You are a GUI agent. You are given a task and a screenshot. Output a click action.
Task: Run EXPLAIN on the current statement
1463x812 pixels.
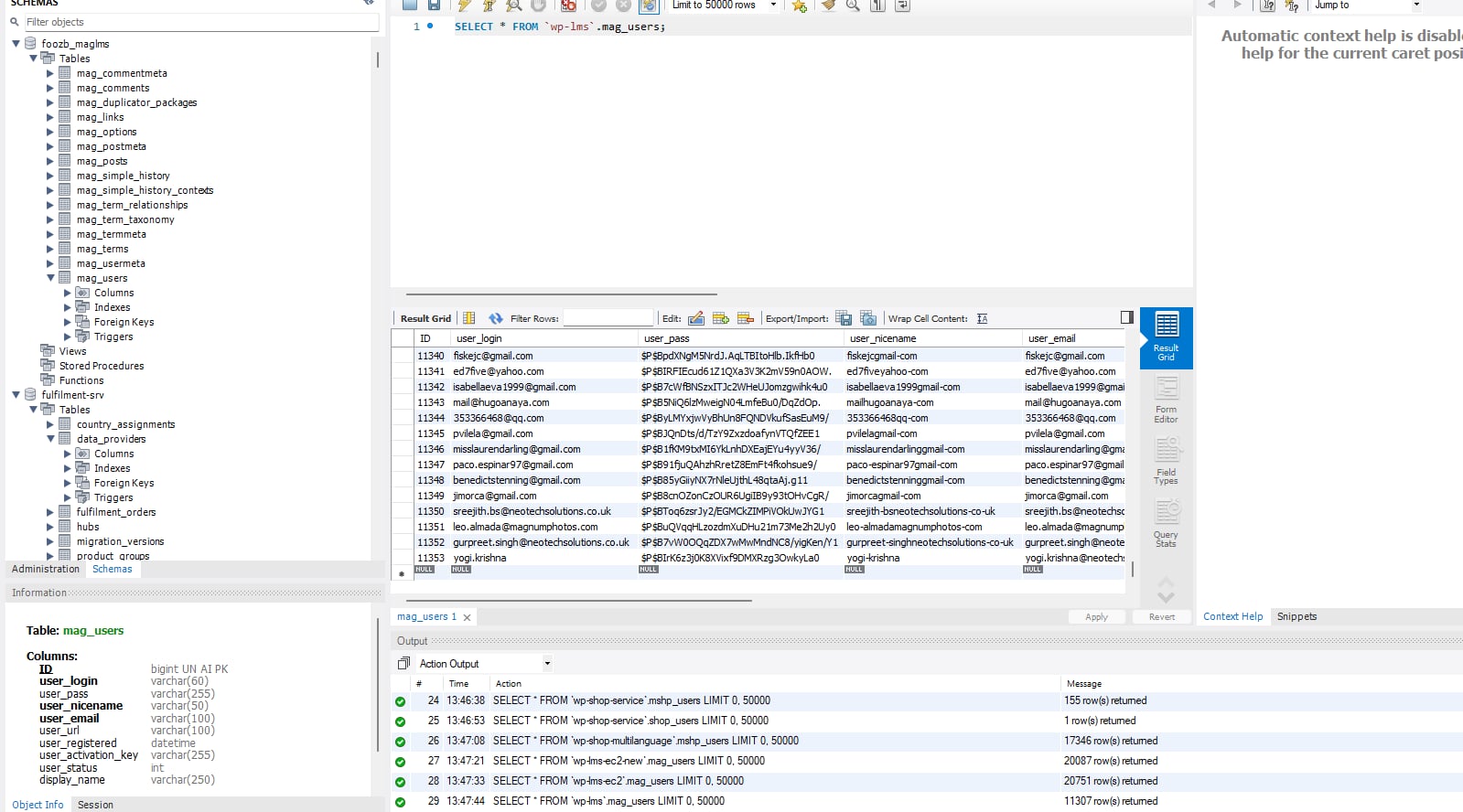coord(513,5)
